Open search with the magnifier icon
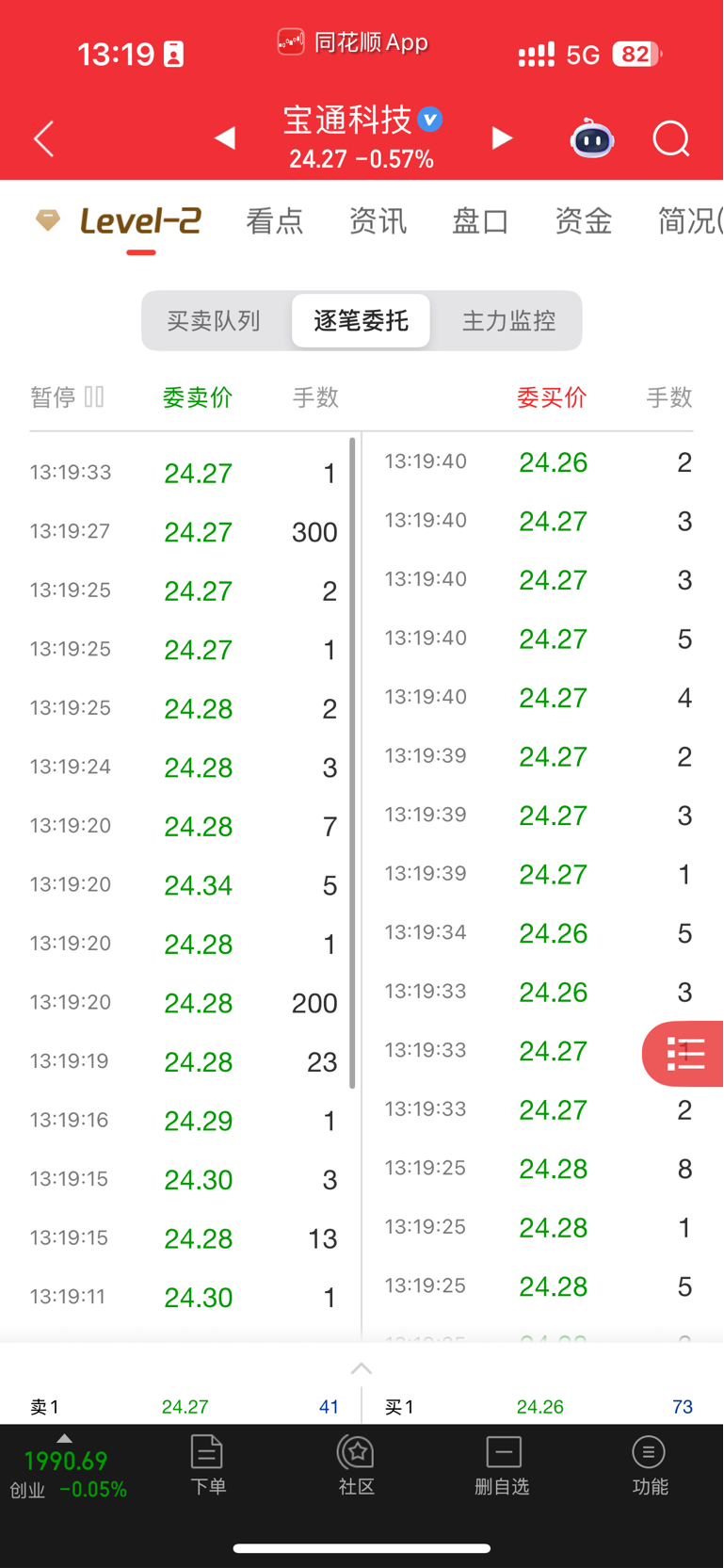 tap(671, 139)
